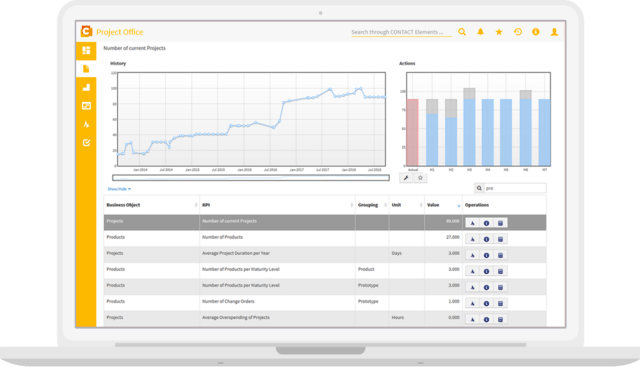Image resolution: width=640 pixels, height=367 pixels.
Task: Click the wrench button below Actions chart
Action: pos(406,178)
